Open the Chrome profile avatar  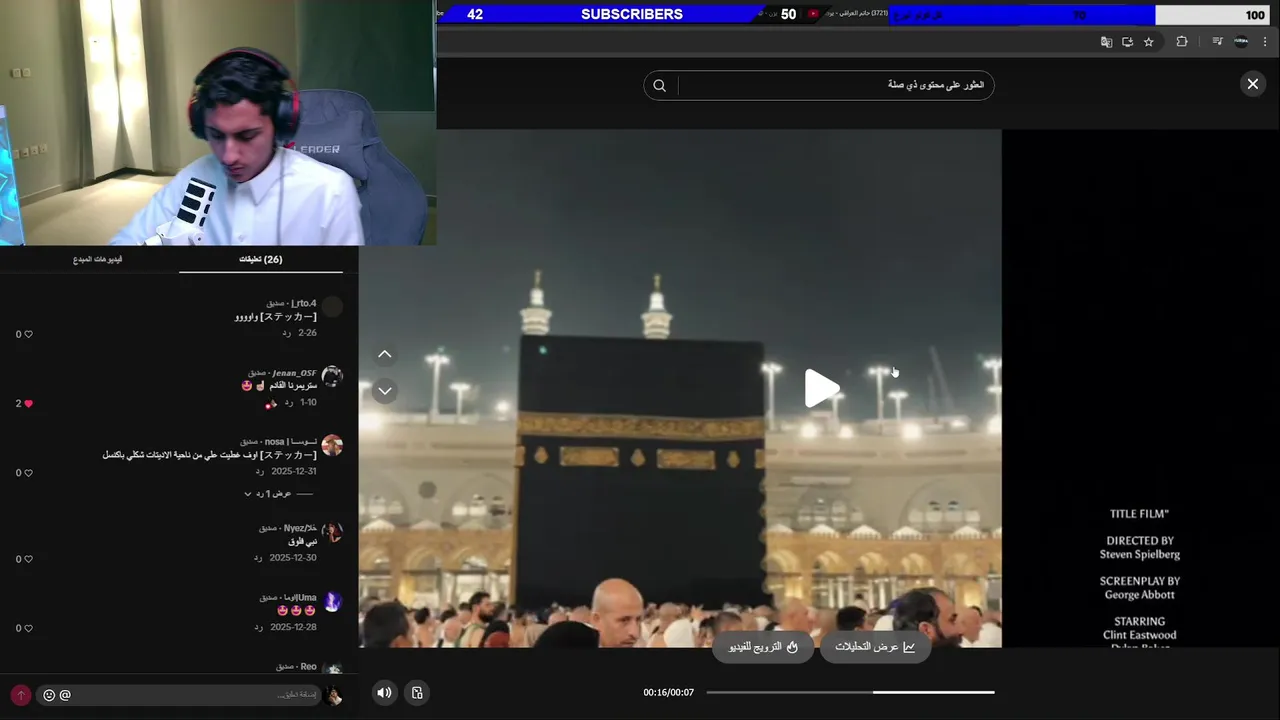point(1241,42)
